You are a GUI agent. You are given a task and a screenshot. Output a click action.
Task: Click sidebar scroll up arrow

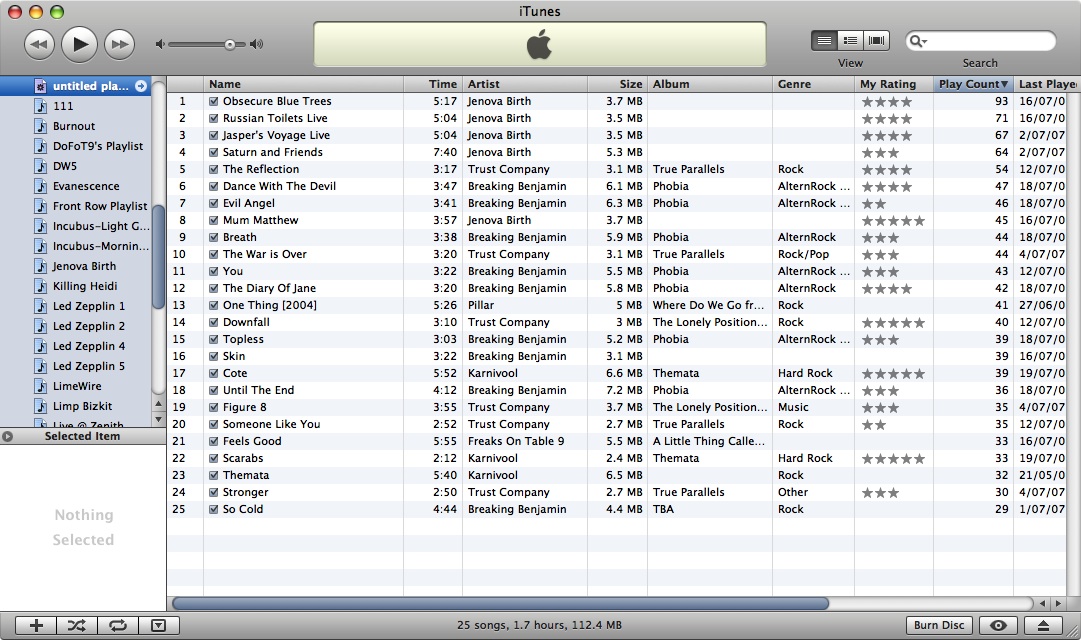click(159, 404)
